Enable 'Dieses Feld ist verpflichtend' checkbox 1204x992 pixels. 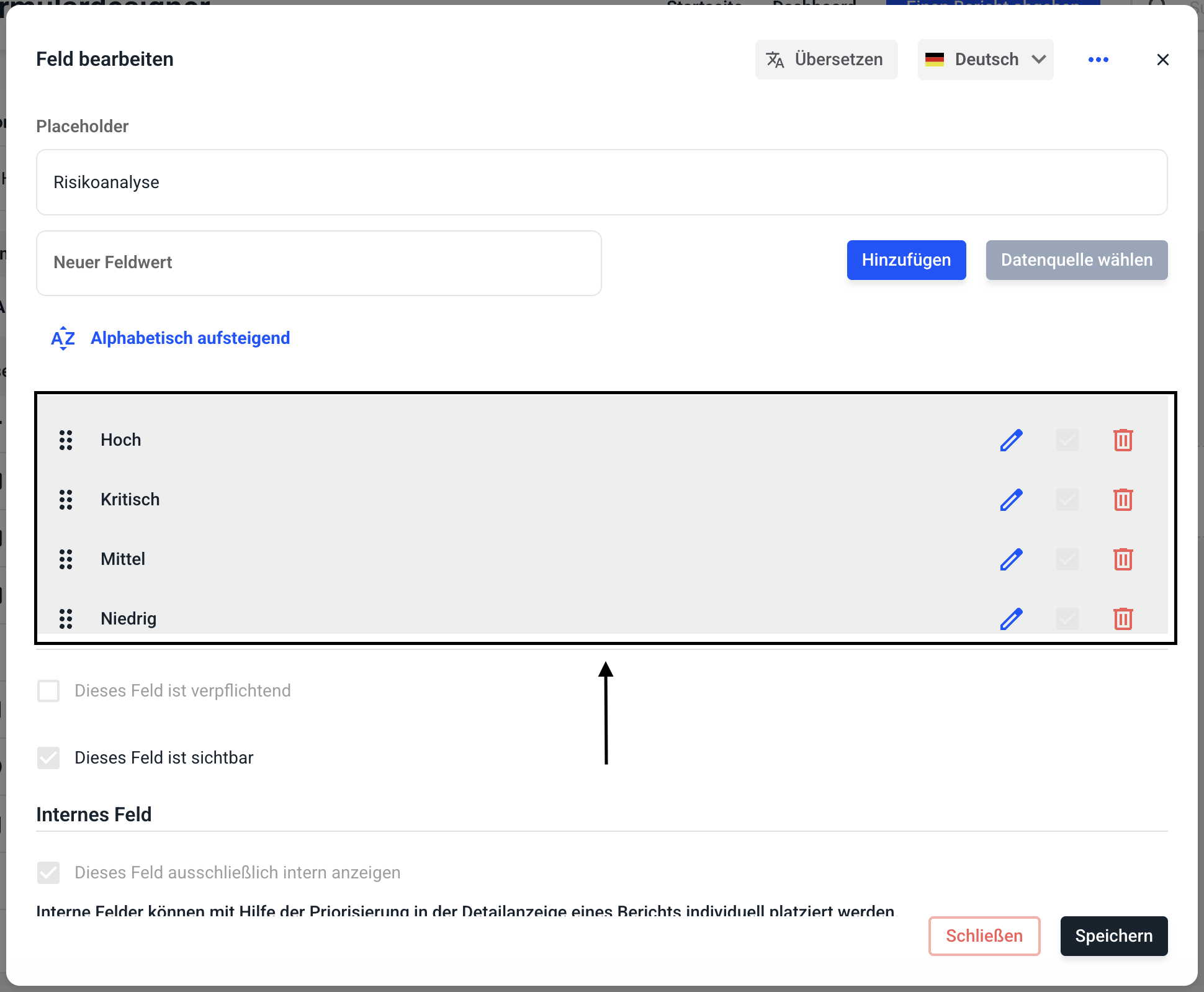click(48, 691)
